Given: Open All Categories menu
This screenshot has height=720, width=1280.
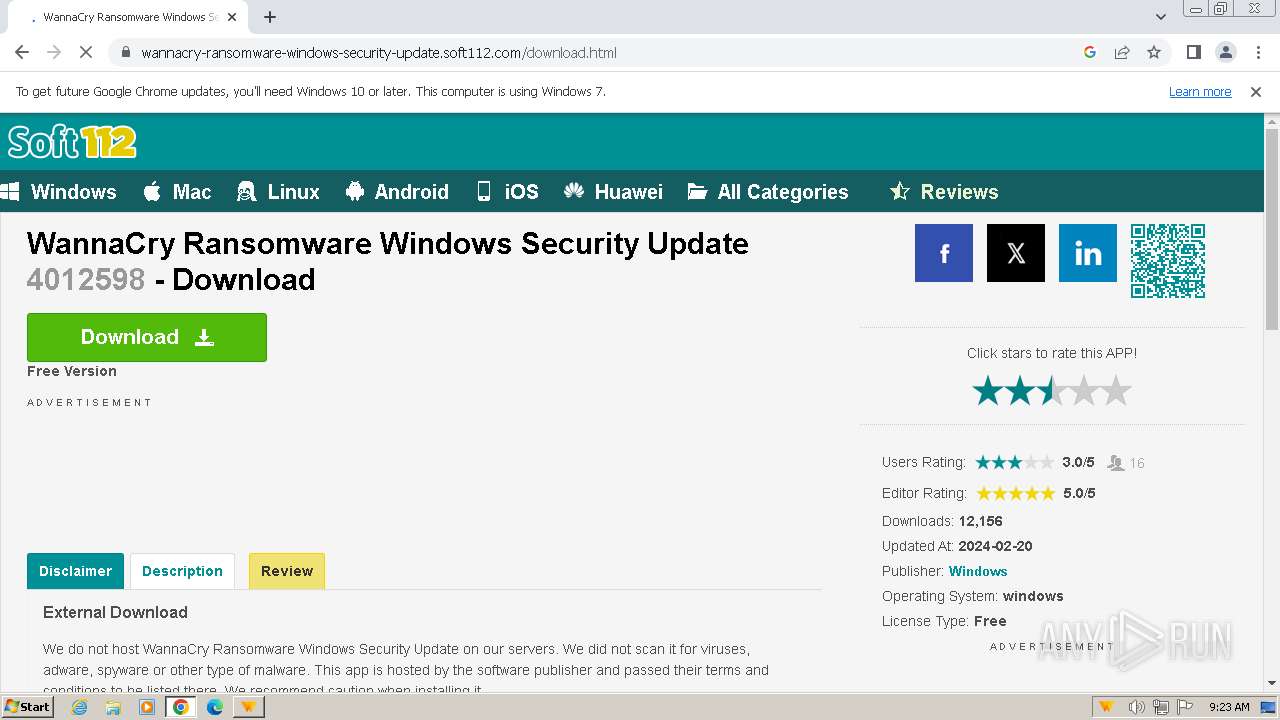Looking at the screenshot, I should pyautogui.click(x=768, y=192).
